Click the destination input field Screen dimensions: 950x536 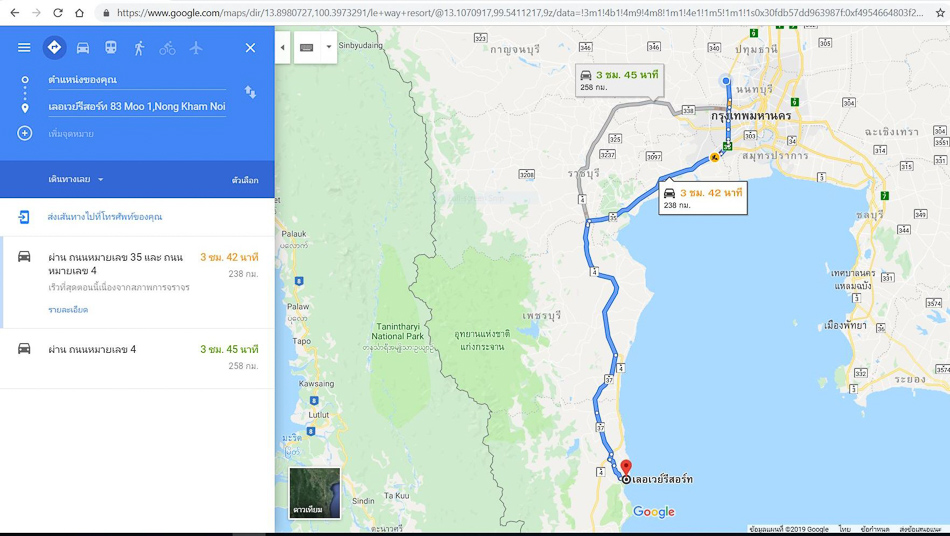[x=137, y=107]
